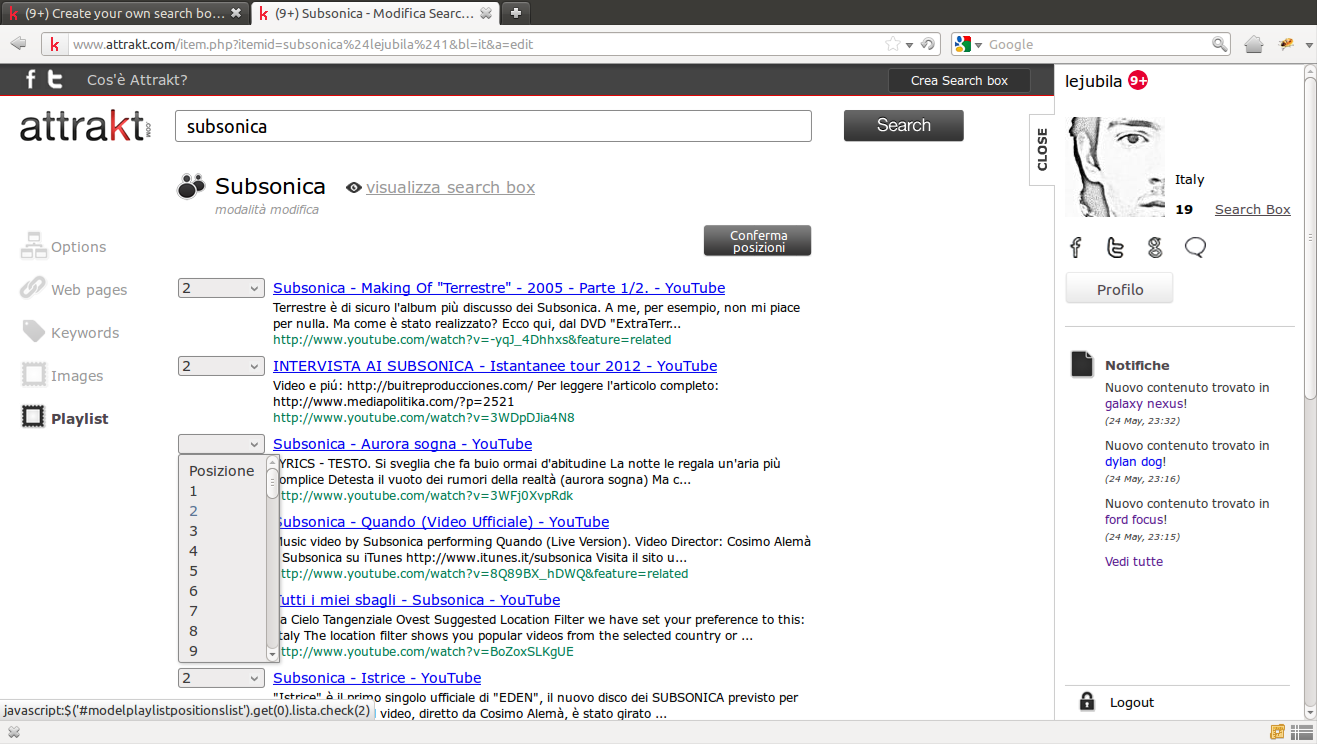Open position dropdown for INTERVISTA AI SUBSONICA
This screenshot has height=744, width=1317.
coord(221,366)
